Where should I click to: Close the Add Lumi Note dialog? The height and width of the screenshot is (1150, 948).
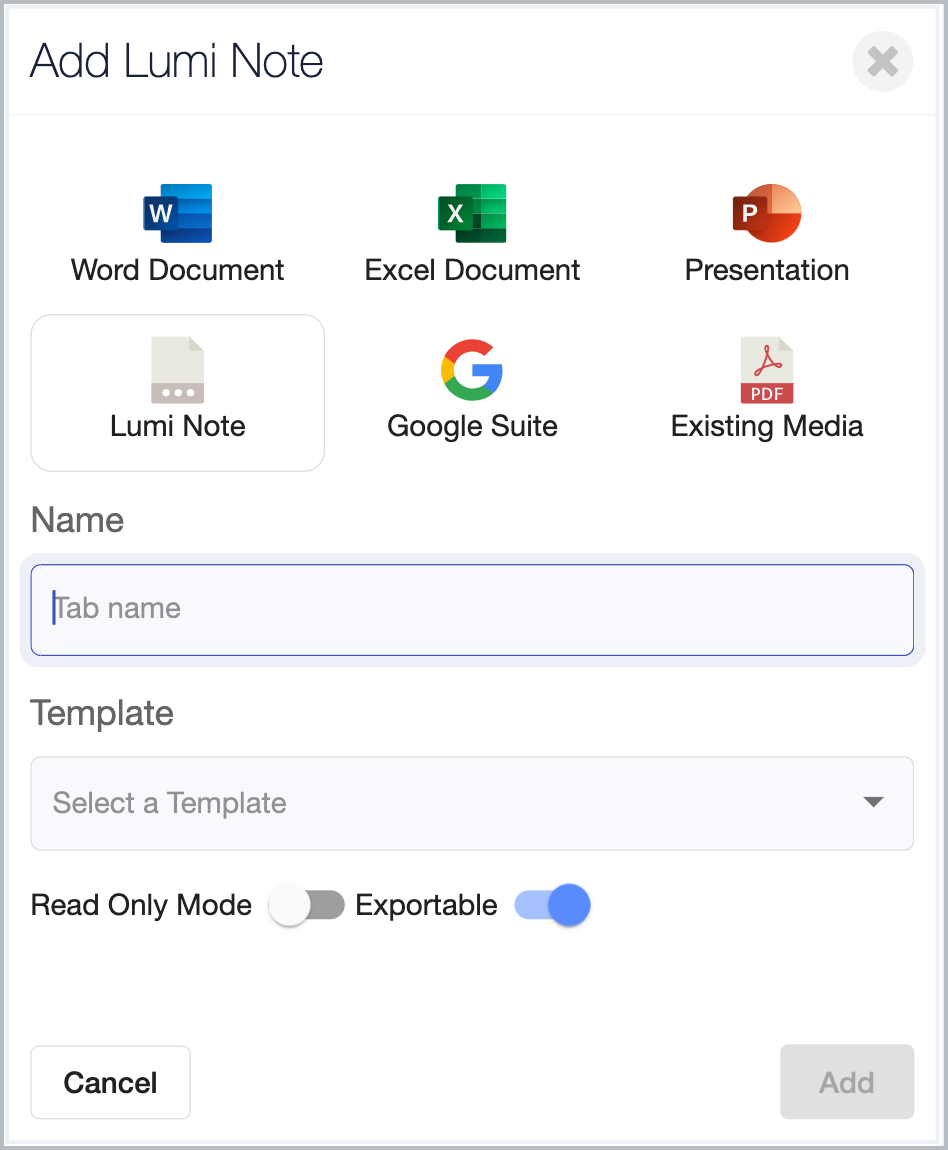click(883, 62)
